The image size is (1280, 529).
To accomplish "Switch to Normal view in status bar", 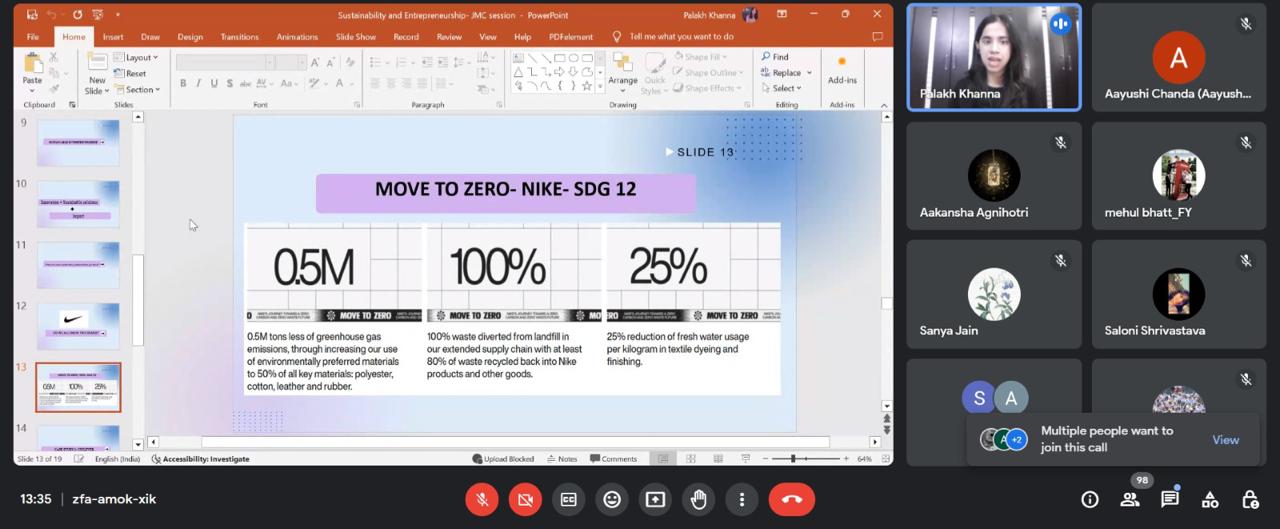I will (x=663, y=459).
